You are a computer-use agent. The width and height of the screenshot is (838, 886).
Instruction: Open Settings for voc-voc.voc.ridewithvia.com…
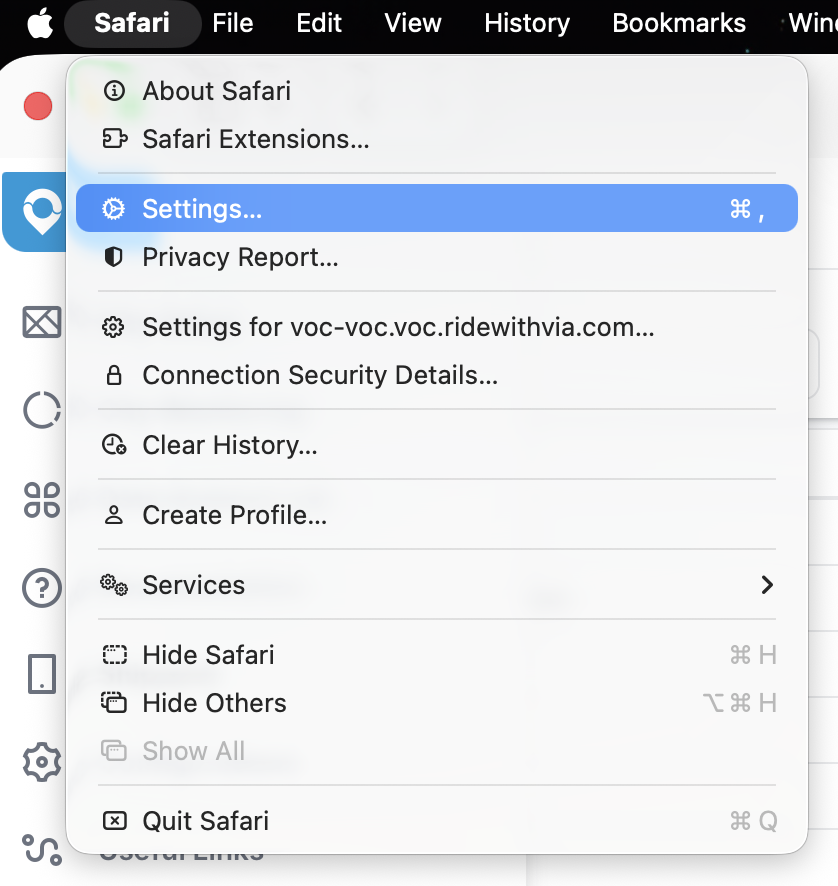(437, 327)
